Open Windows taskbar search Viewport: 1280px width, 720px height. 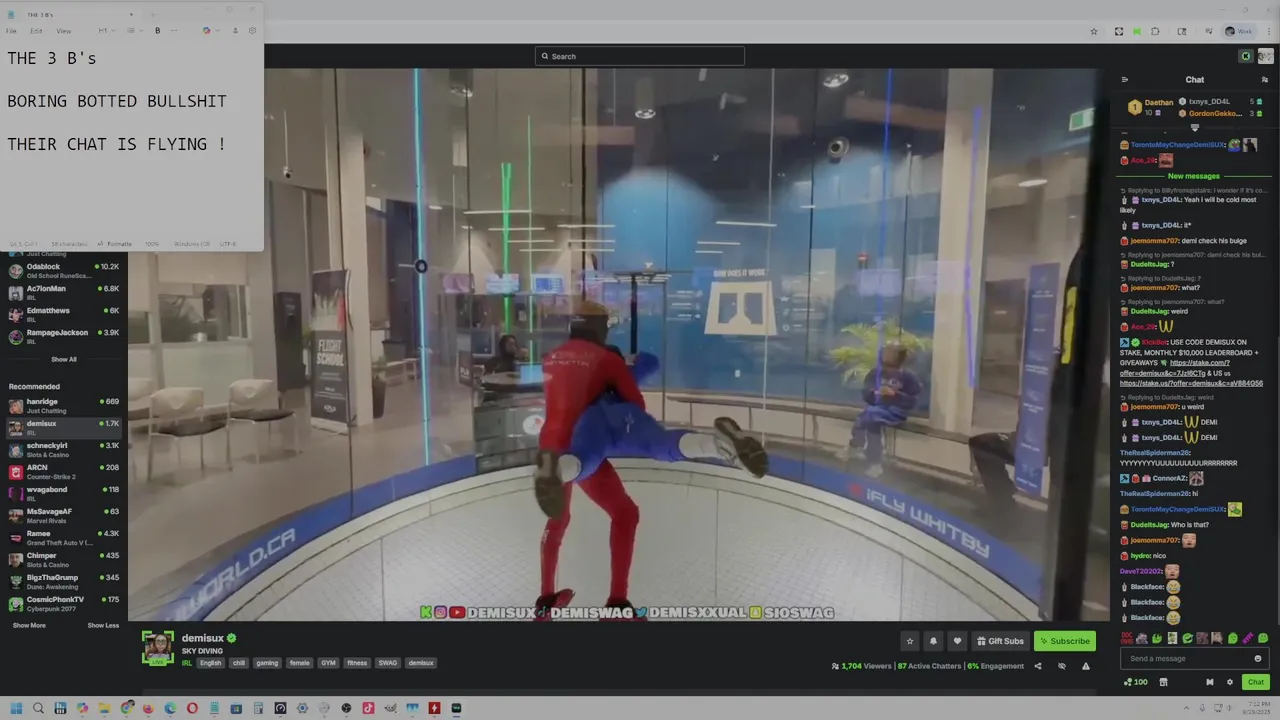38,708
